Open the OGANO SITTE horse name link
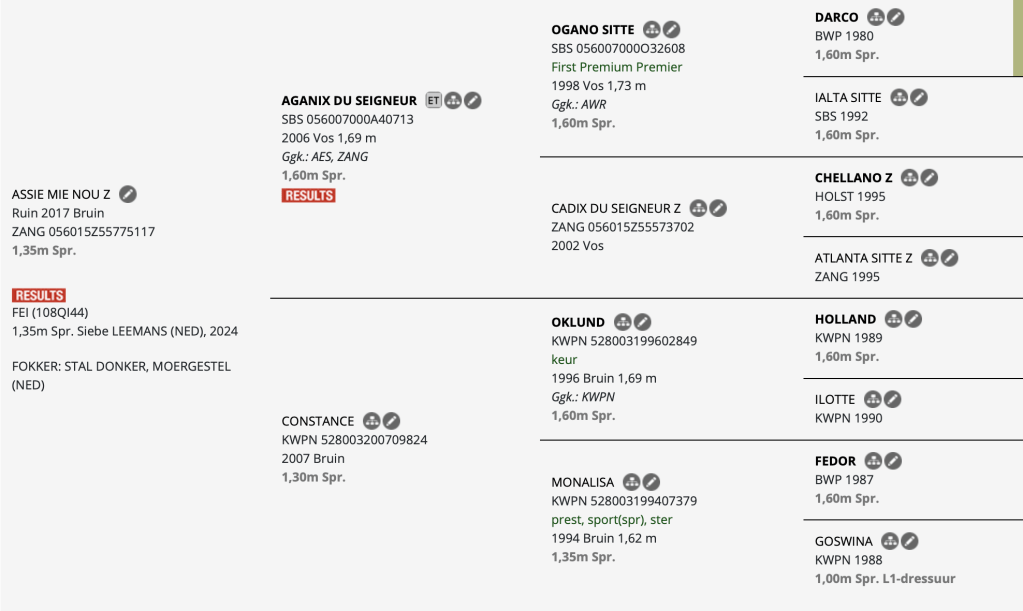 593,30
